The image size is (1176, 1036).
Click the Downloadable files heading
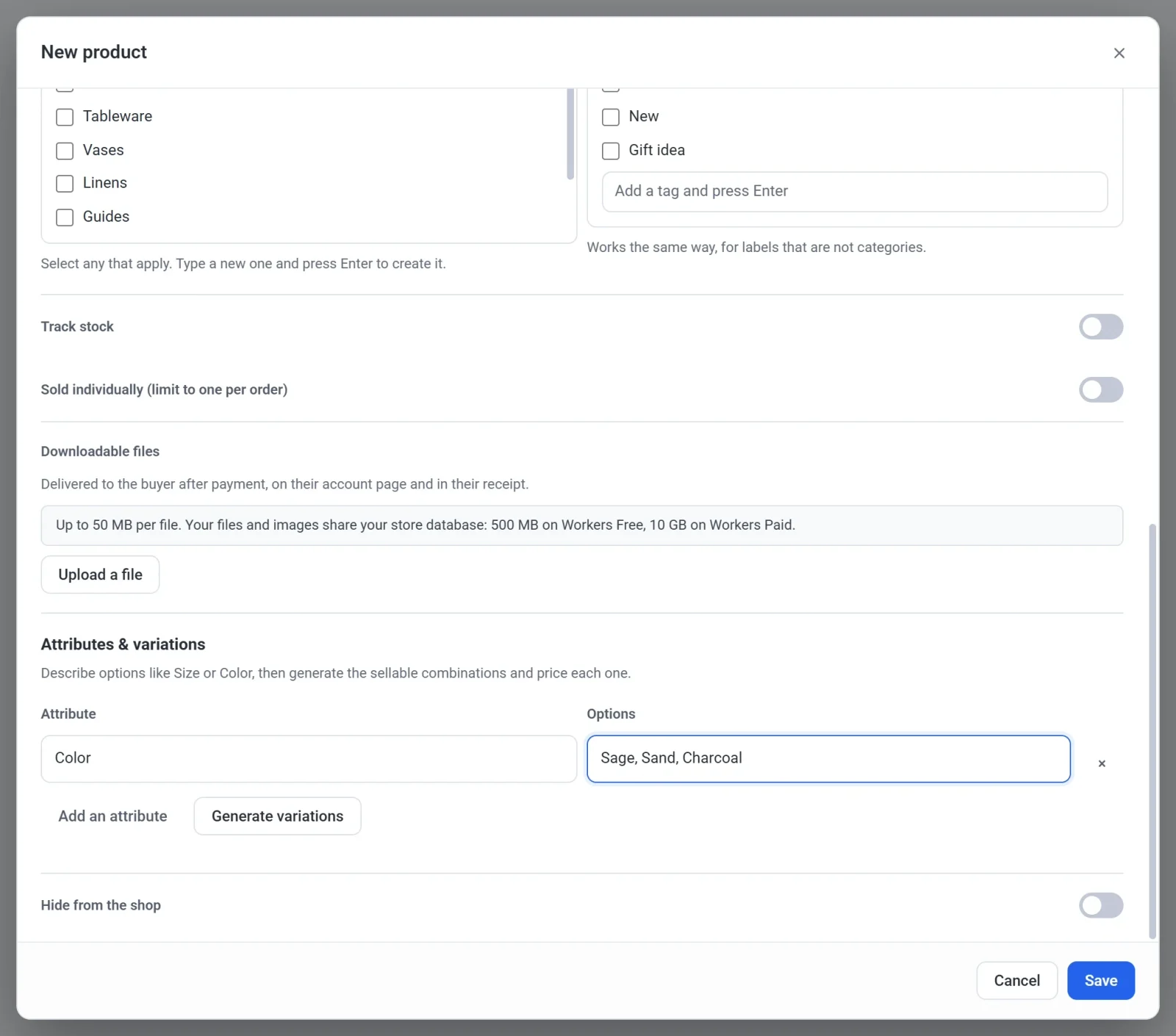click(100, 451)
